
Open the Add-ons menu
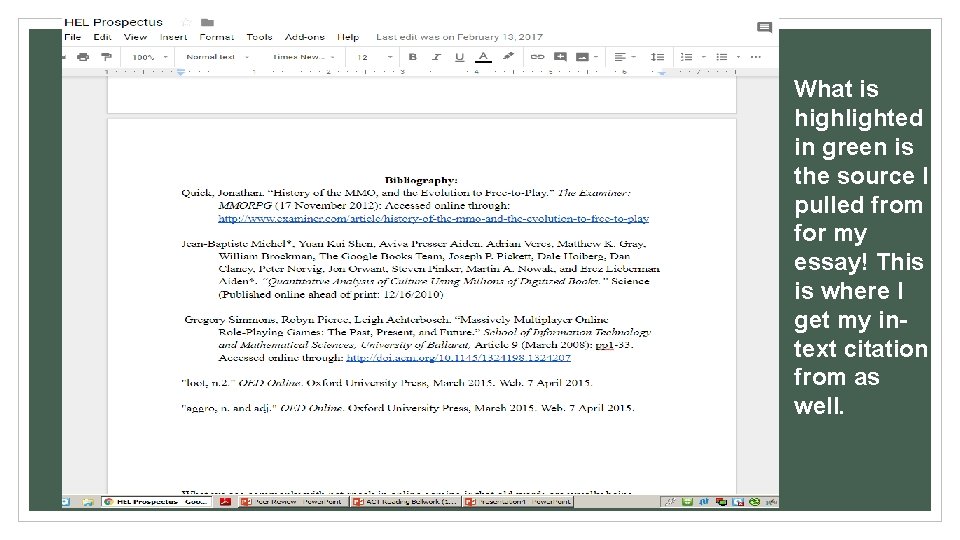tap(304, 37)
